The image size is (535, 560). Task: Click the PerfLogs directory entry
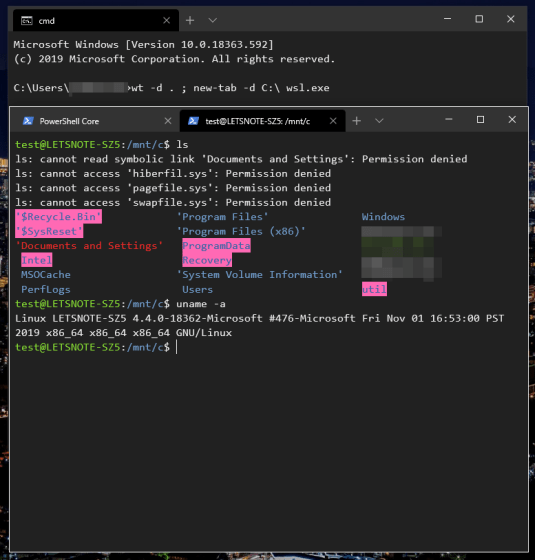(46, 289)
